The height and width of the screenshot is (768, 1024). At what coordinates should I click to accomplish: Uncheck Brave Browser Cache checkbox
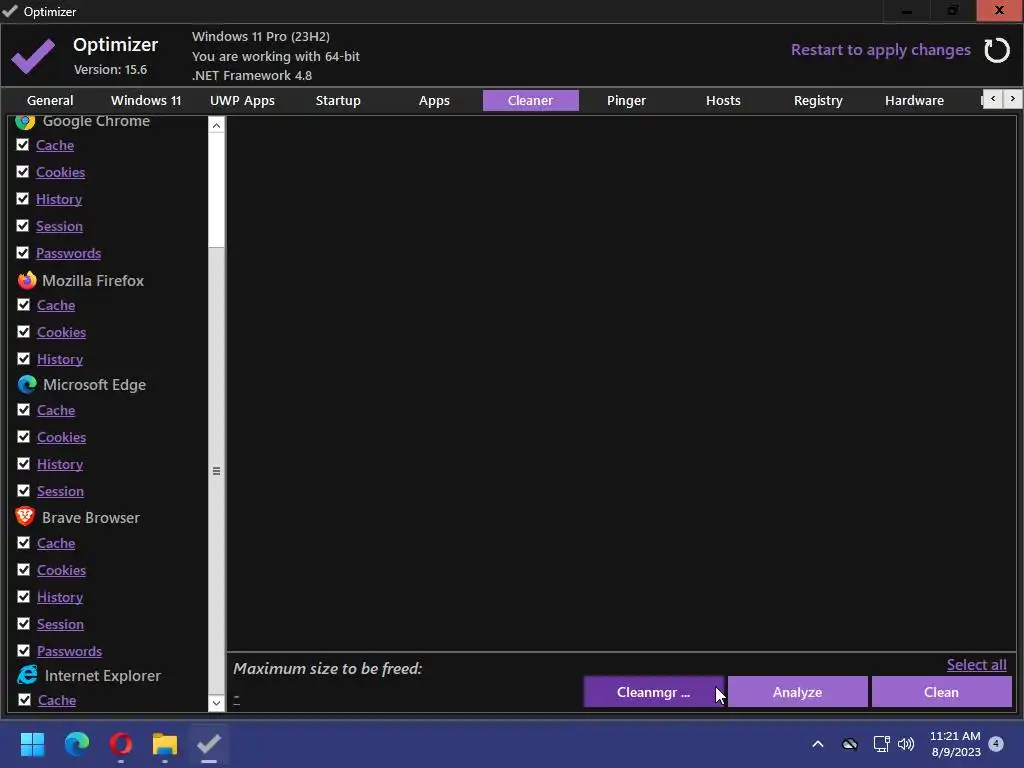coord(24,543)
